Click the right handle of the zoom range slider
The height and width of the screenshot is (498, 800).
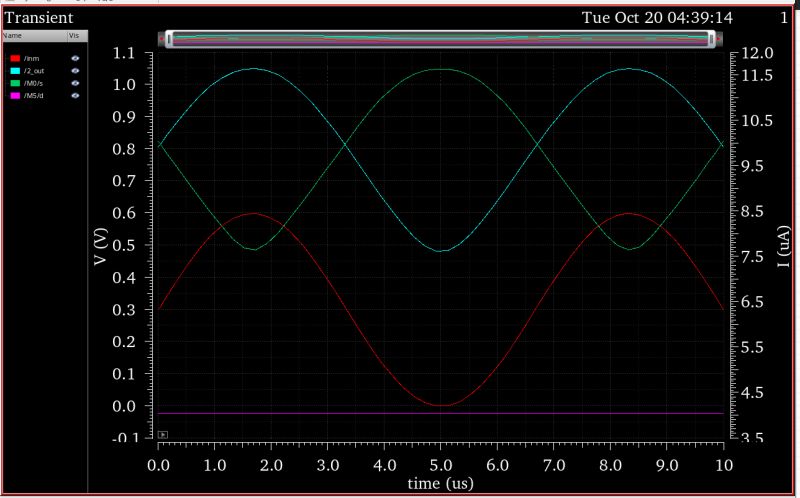coord(711,39)
